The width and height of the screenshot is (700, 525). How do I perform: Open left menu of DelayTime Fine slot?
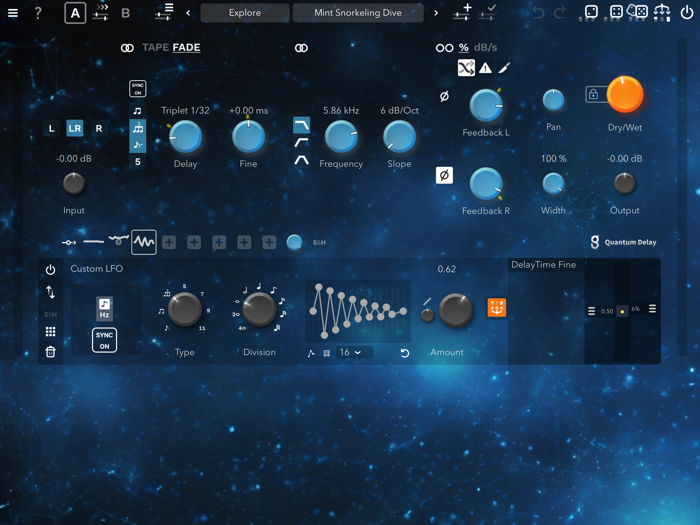point(591,311)
